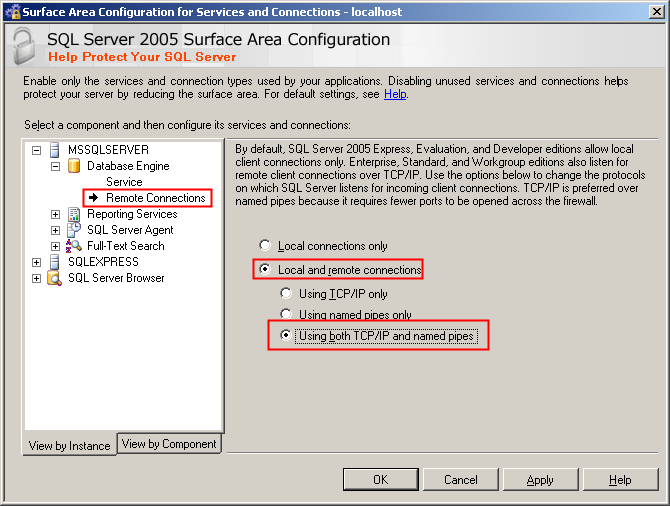Click the SQL Server Agent icon
This screenshot has height=506, width=670.
click(74, 230)
